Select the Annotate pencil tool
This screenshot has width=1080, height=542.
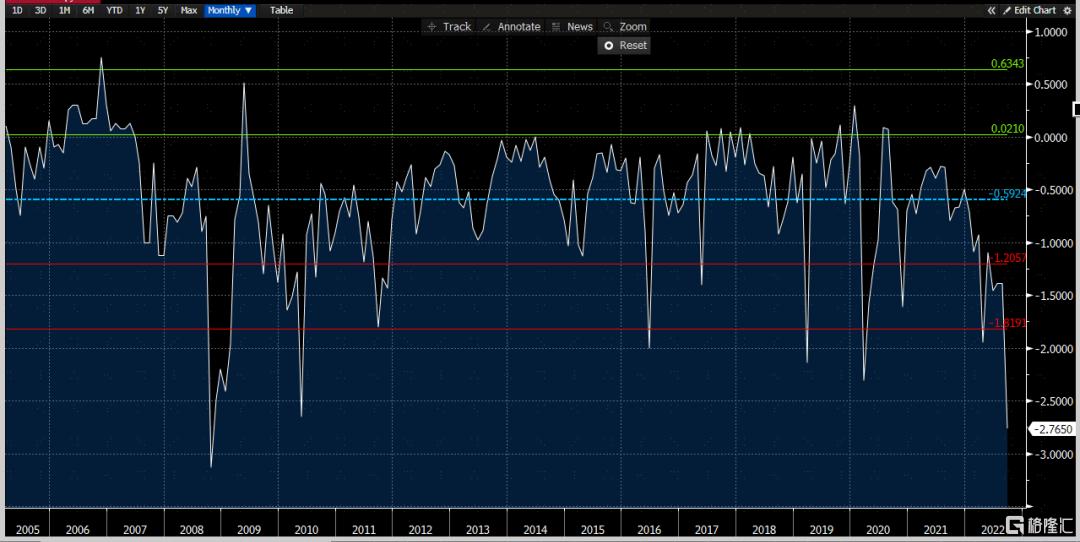tap(510, 26)
